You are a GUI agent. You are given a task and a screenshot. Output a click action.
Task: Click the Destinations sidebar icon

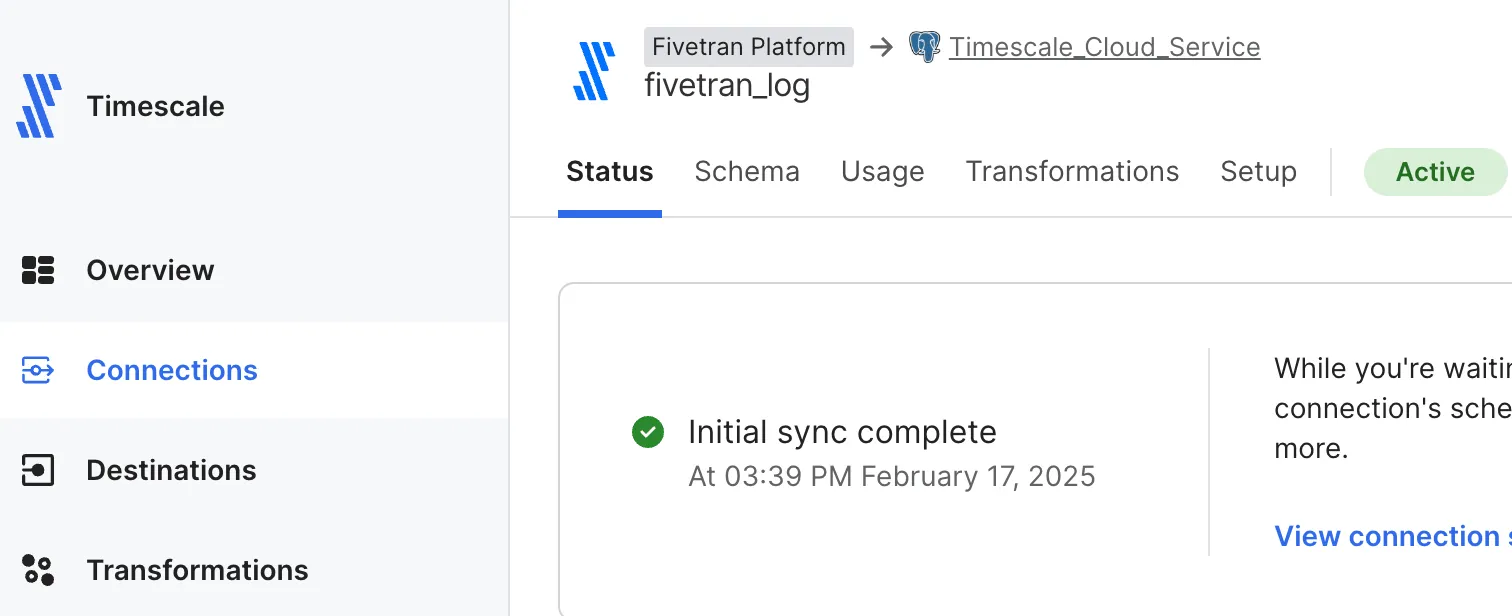pos(38,470)
